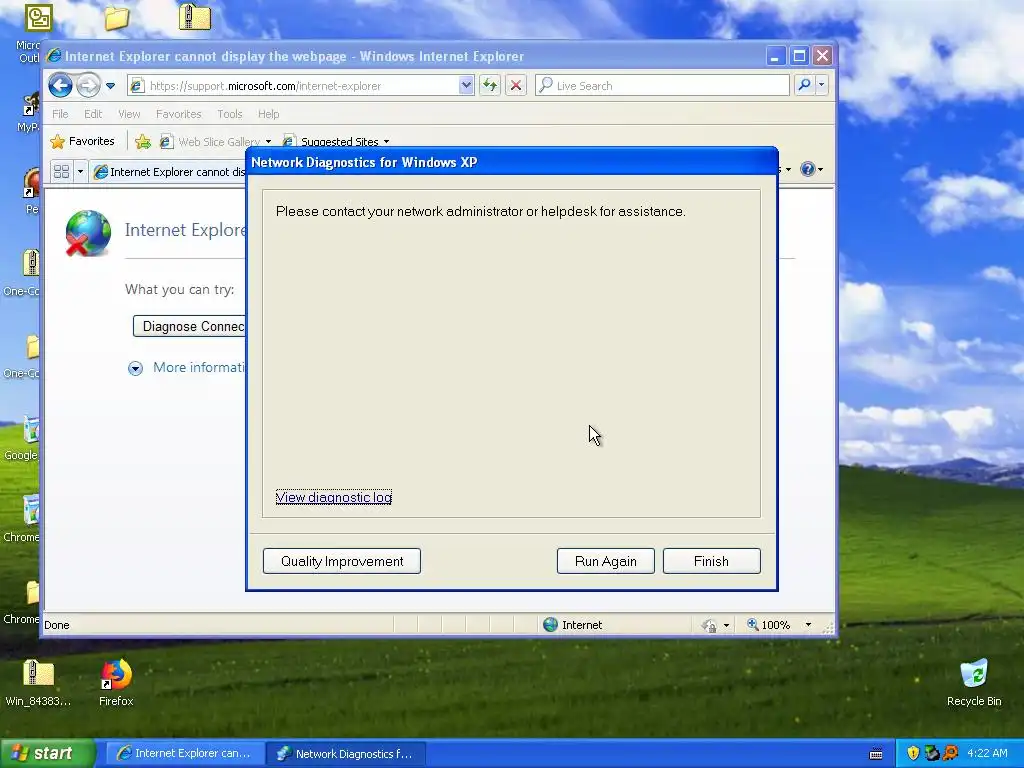Switch to Internet Explorer taskbar button
The height and width of the screenshot is (768, 1024).
(185, 753)
